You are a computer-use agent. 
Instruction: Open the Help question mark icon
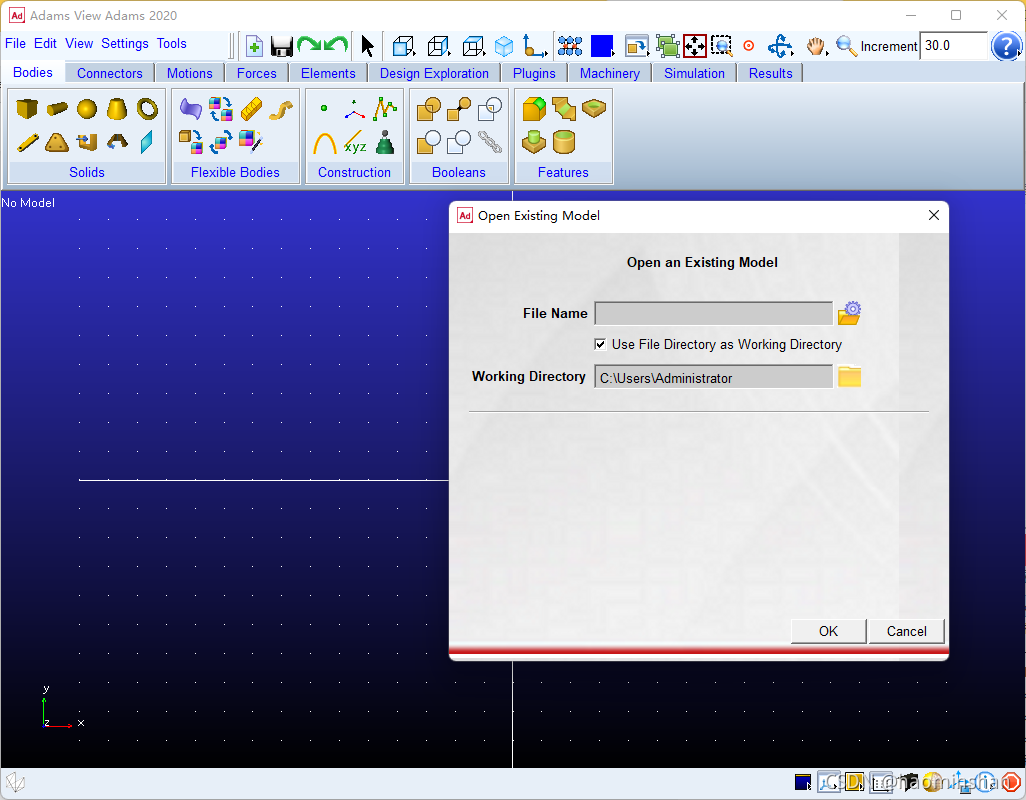tap(1007, 46)
